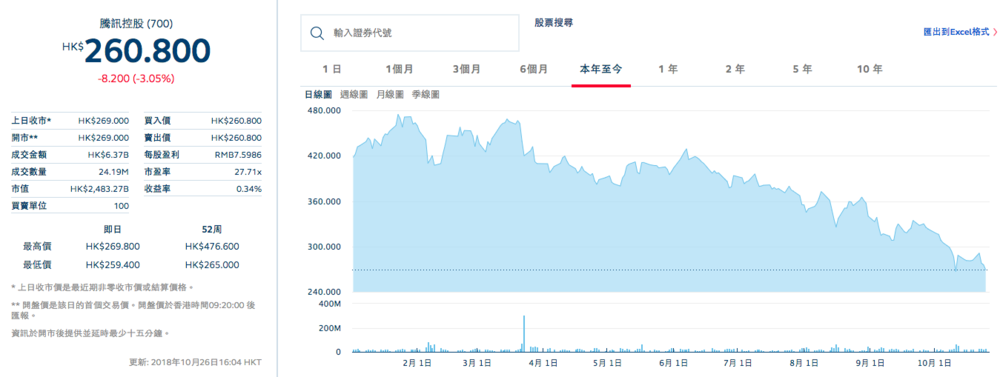Select the 1個月 time range tab
1000x377 pixels.
(x=399, y=70)
